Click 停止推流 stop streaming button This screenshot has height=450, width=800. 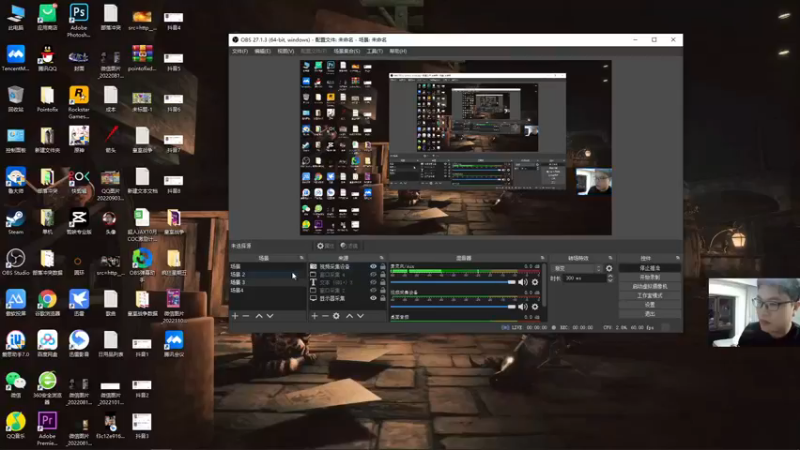click(649, 268)
